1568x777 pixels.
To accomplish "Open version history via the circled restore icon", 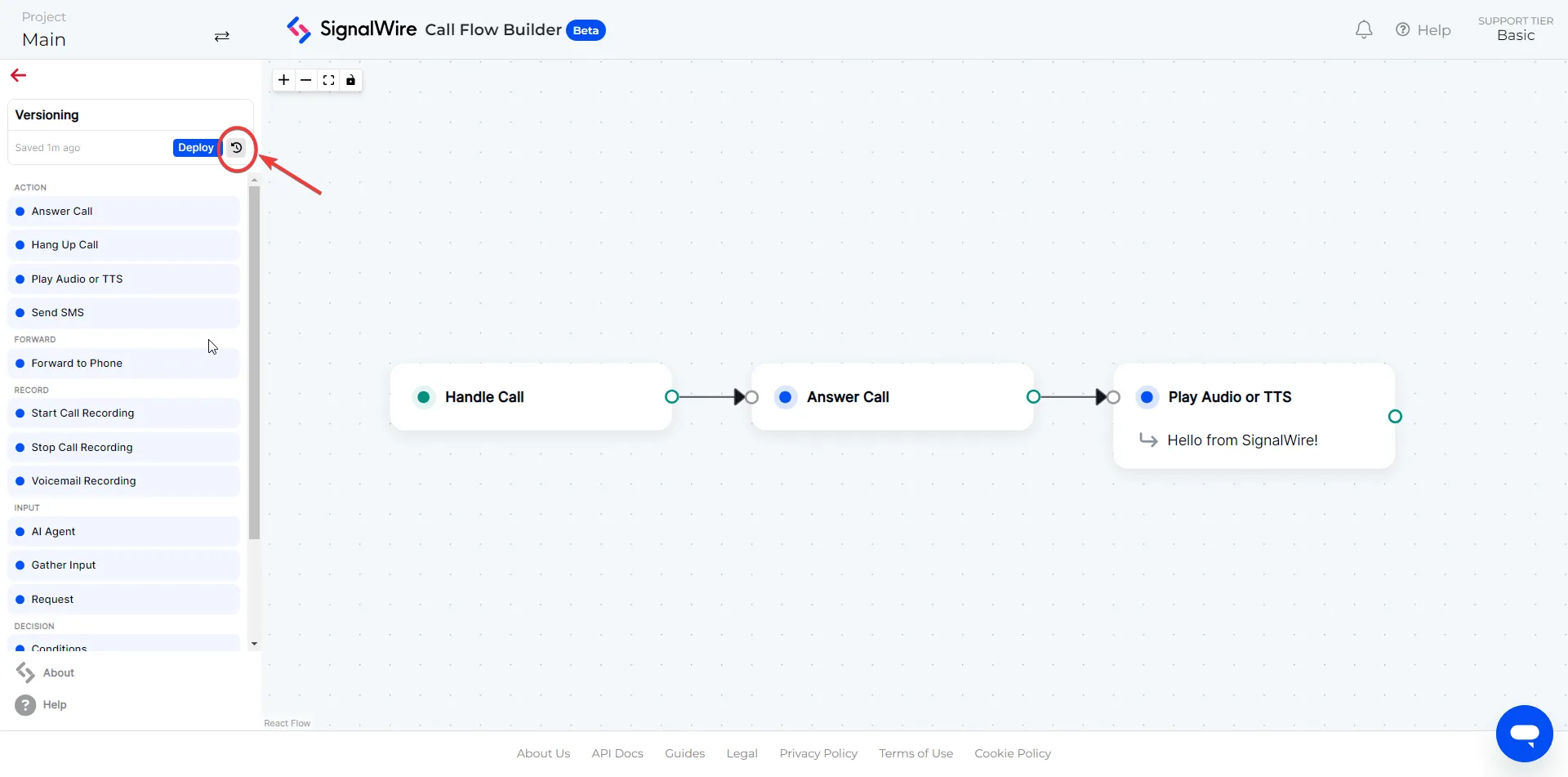I will 236,148.
